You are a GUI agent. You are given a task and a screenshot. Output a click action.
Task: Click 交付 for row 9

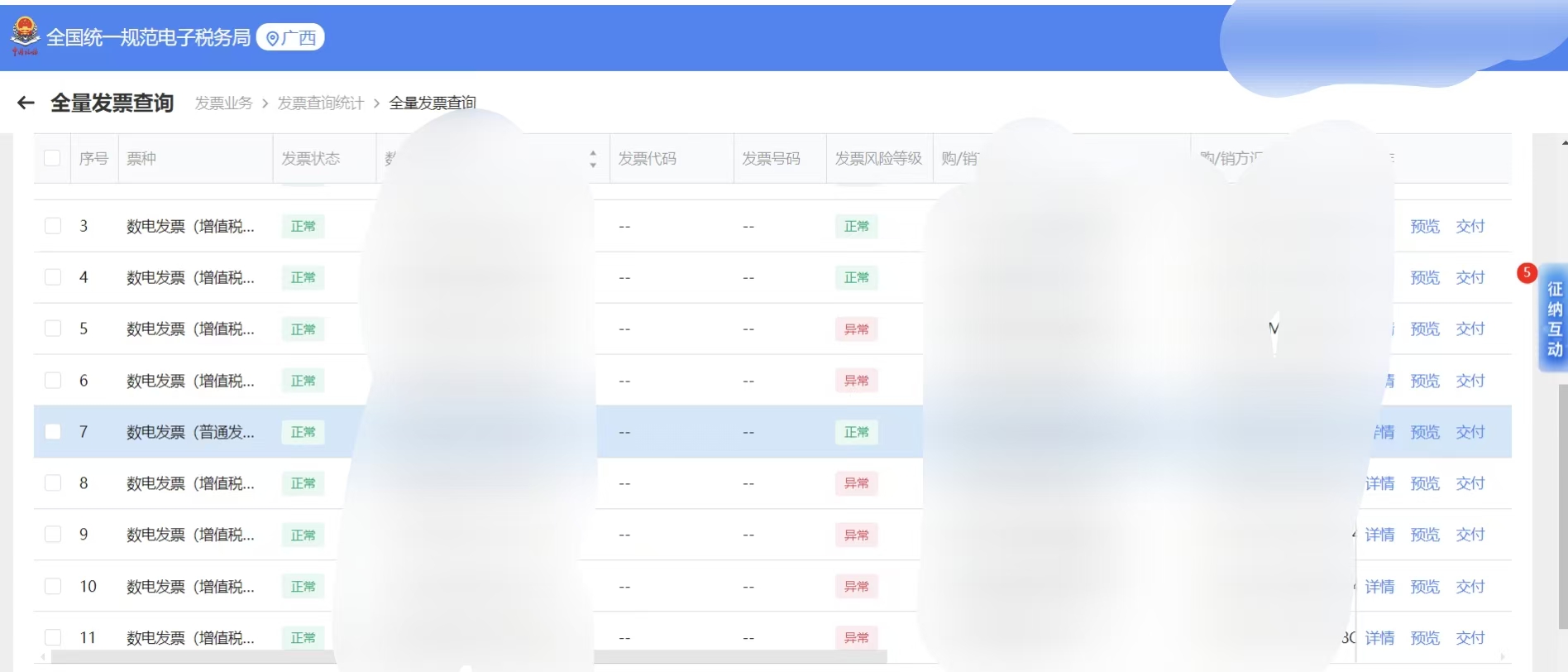(1470, 535)
